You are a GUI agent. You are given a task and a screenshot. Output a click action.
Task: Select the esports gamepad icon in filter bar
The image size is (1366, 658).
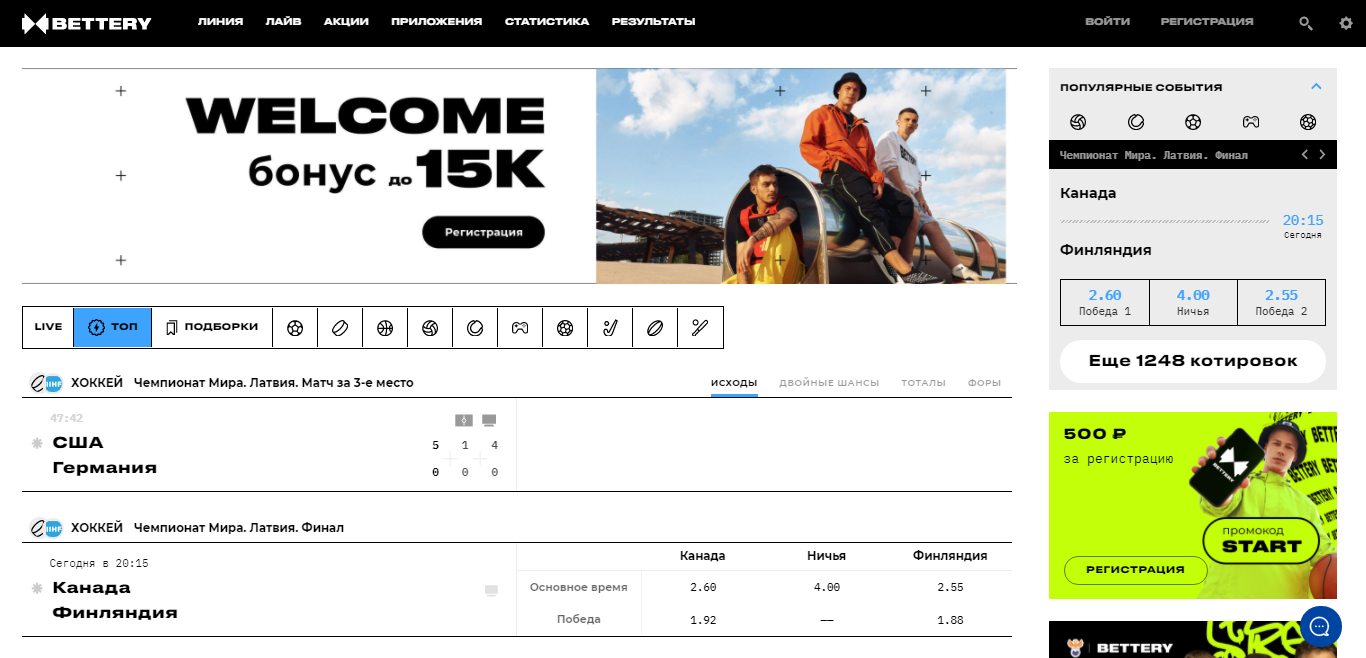click(520, 327)
